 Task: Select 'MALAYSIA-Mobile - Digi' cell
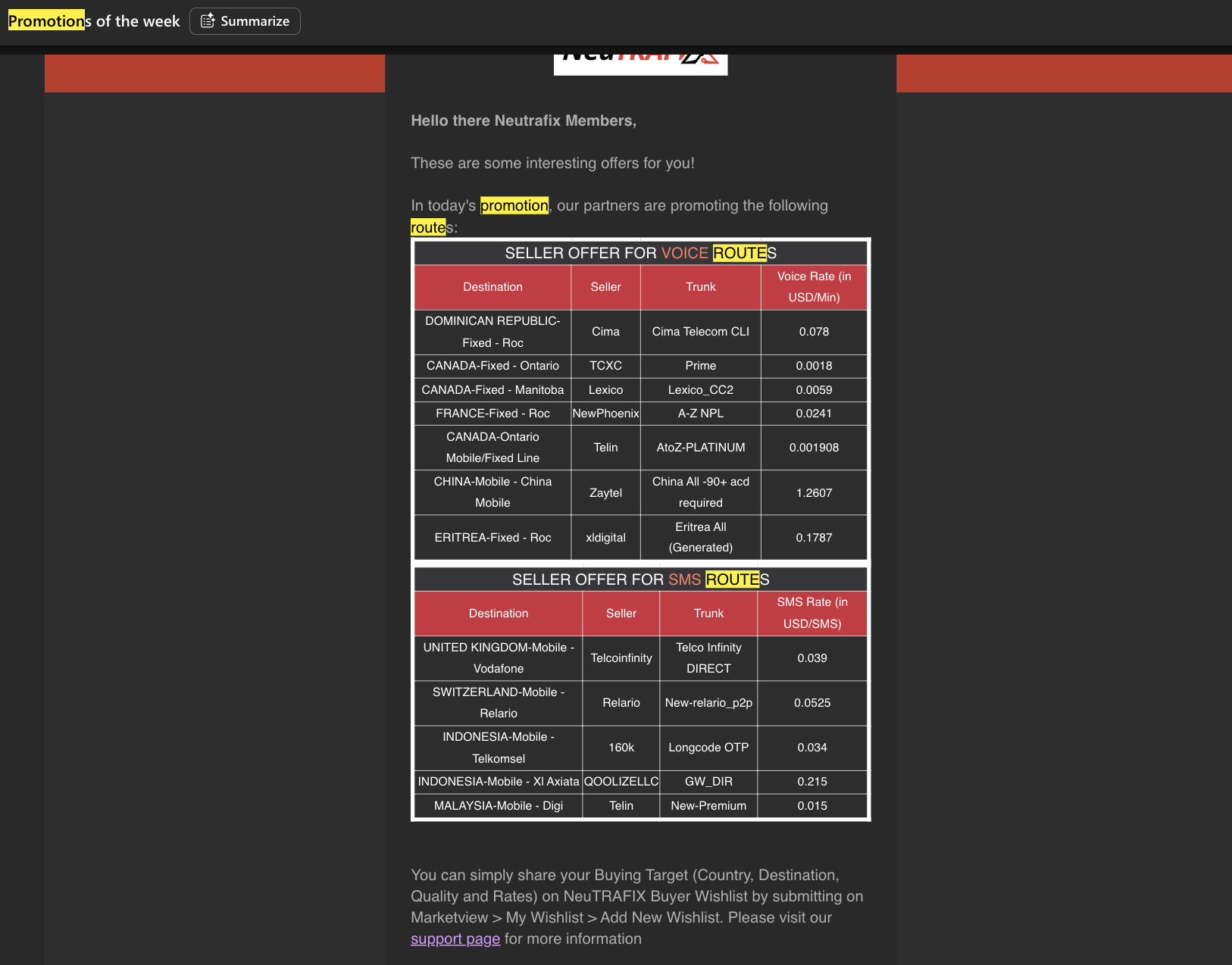pyautogui.click(x=499, y=806)
